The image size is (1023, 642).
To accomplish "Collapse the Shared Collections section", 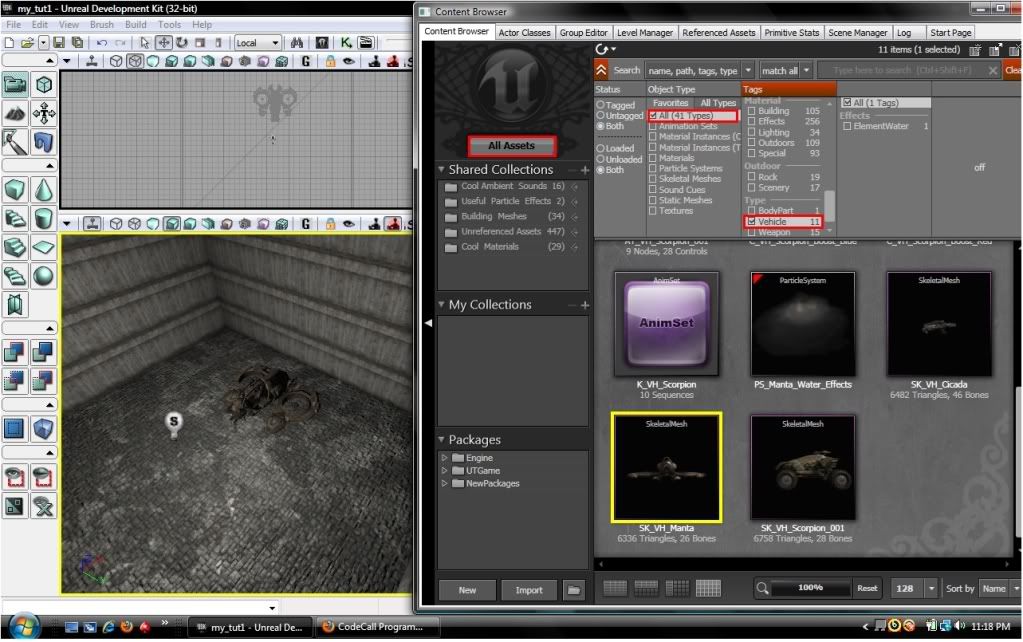I will click(x=442, y=170).
